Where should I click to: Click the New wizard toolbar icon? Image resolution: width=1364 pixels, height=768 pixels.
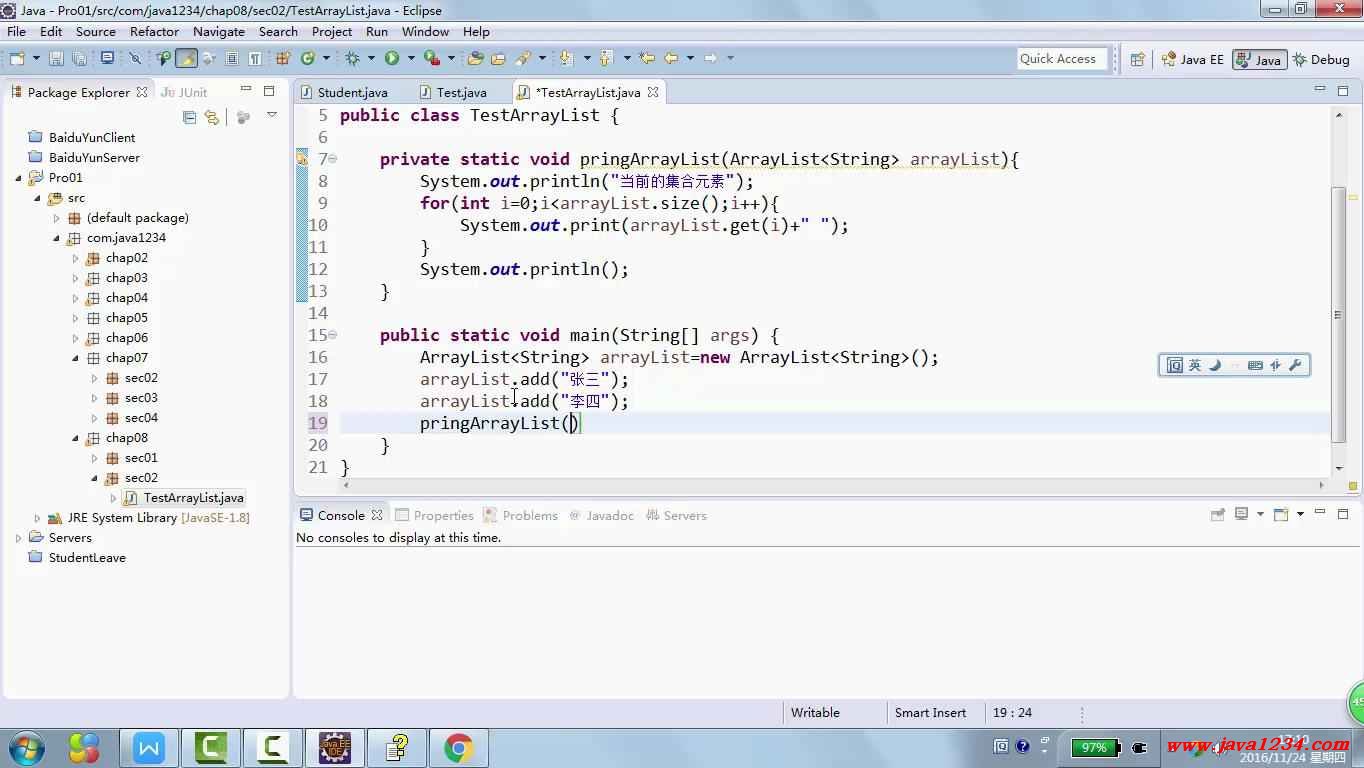point(18,58)
